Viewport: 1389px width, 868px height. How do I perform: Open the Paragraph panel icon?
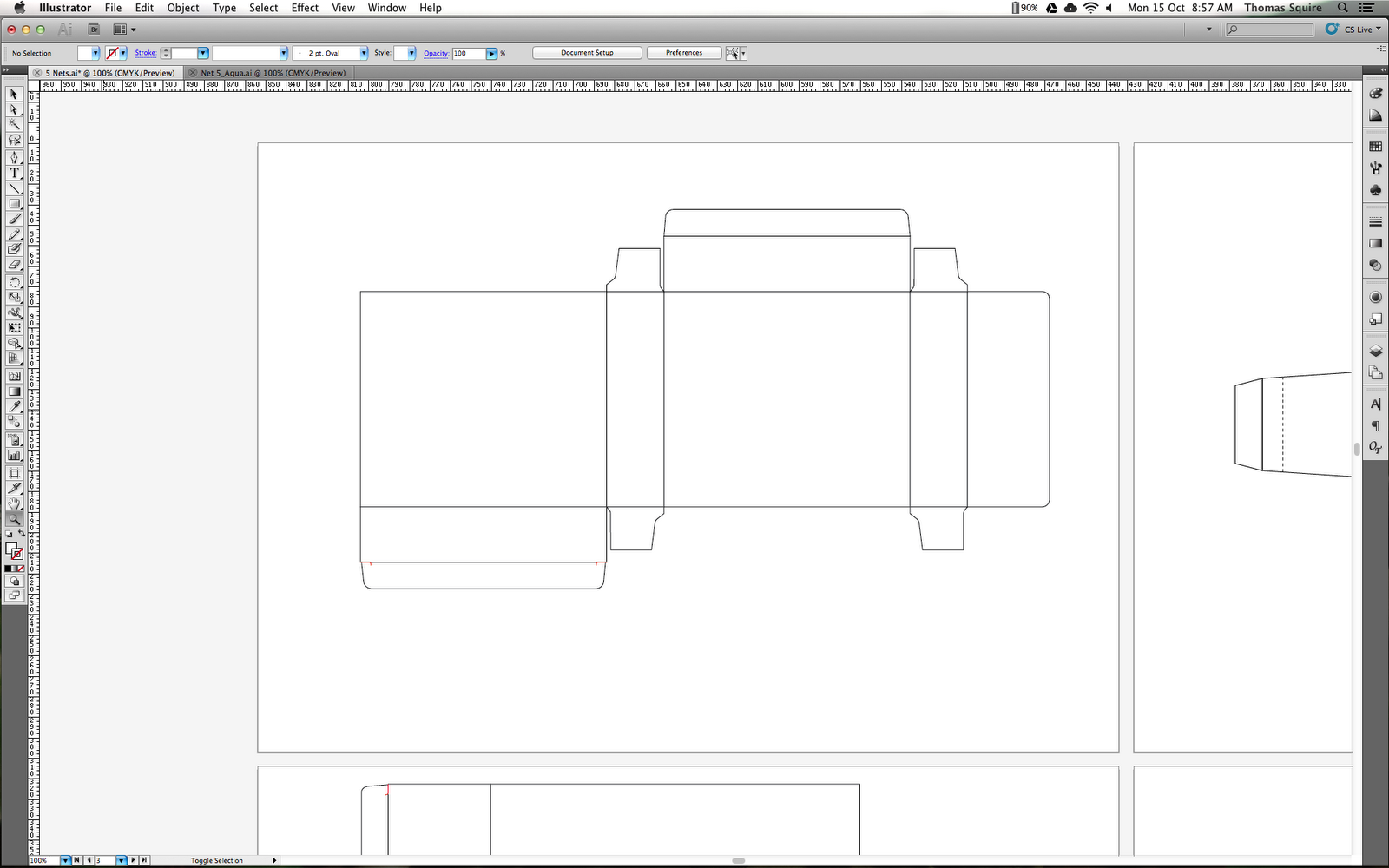pyautogui.click(x=1375, y=425)
